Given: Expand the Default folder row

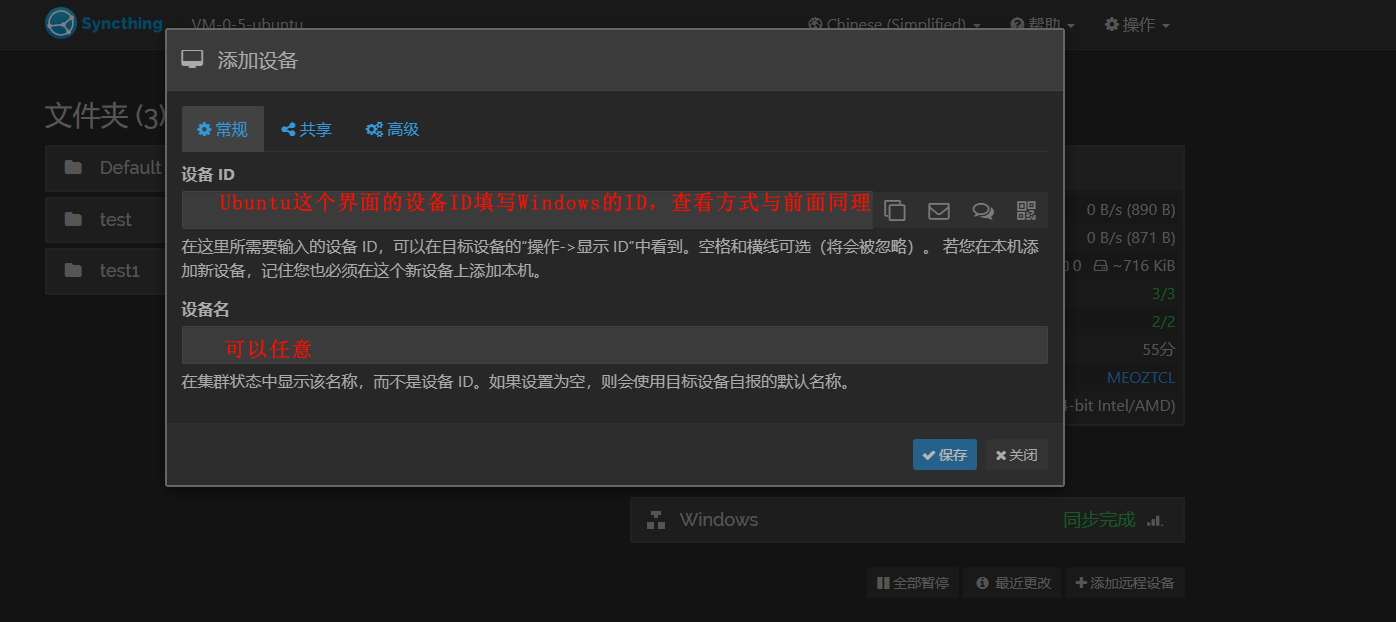Looking at the screenshot, I should pos(106,167).
